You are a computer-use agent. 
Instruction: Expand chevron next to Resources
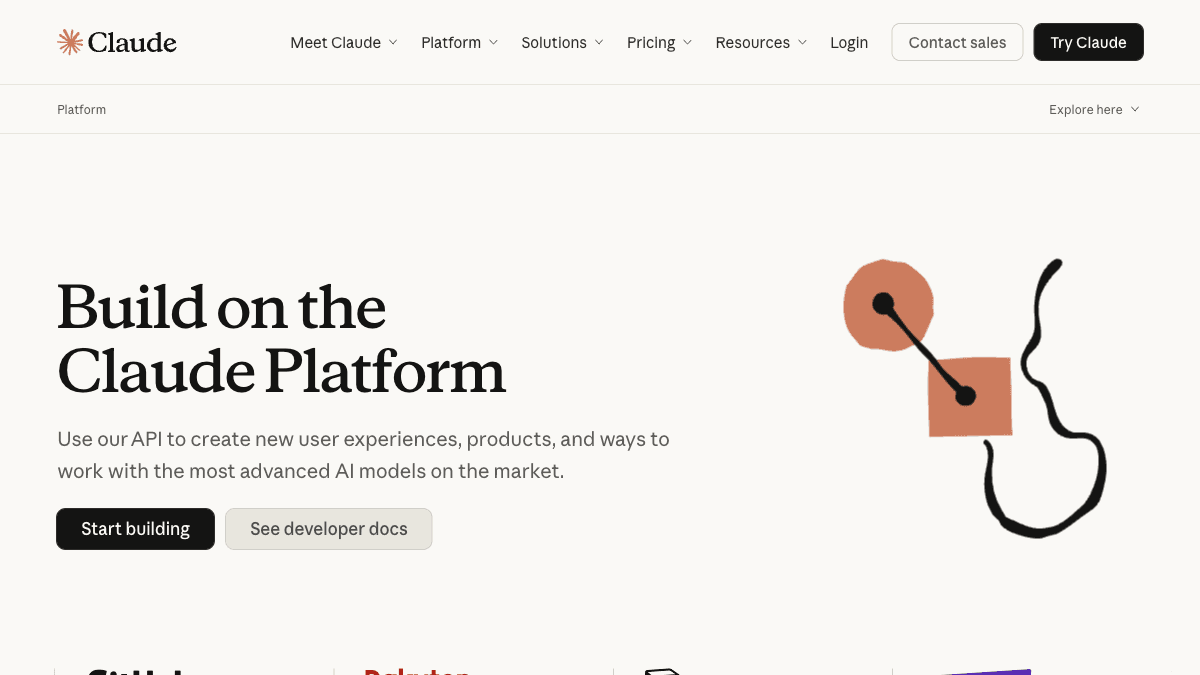(802, 42)
